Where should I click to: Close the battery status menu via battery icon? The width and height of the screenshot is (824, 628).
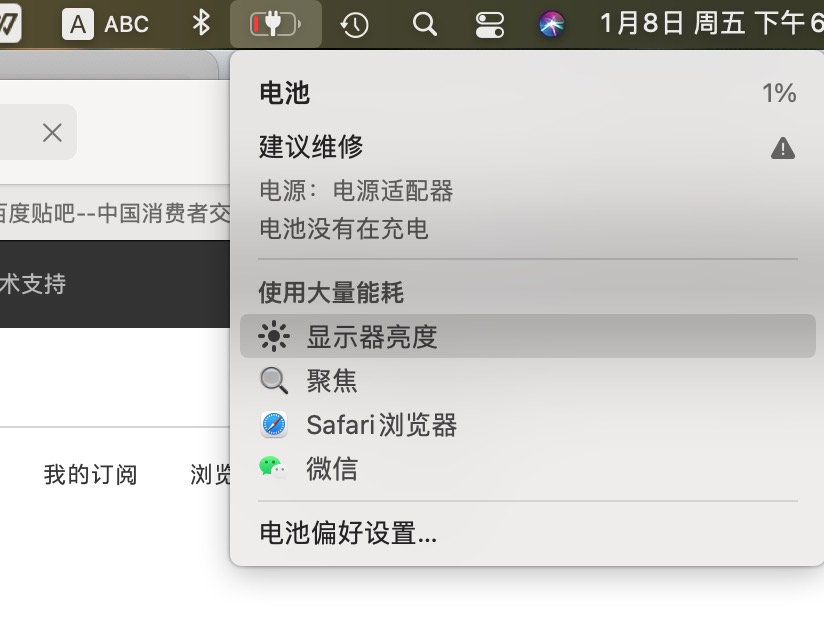click(275, 24)
